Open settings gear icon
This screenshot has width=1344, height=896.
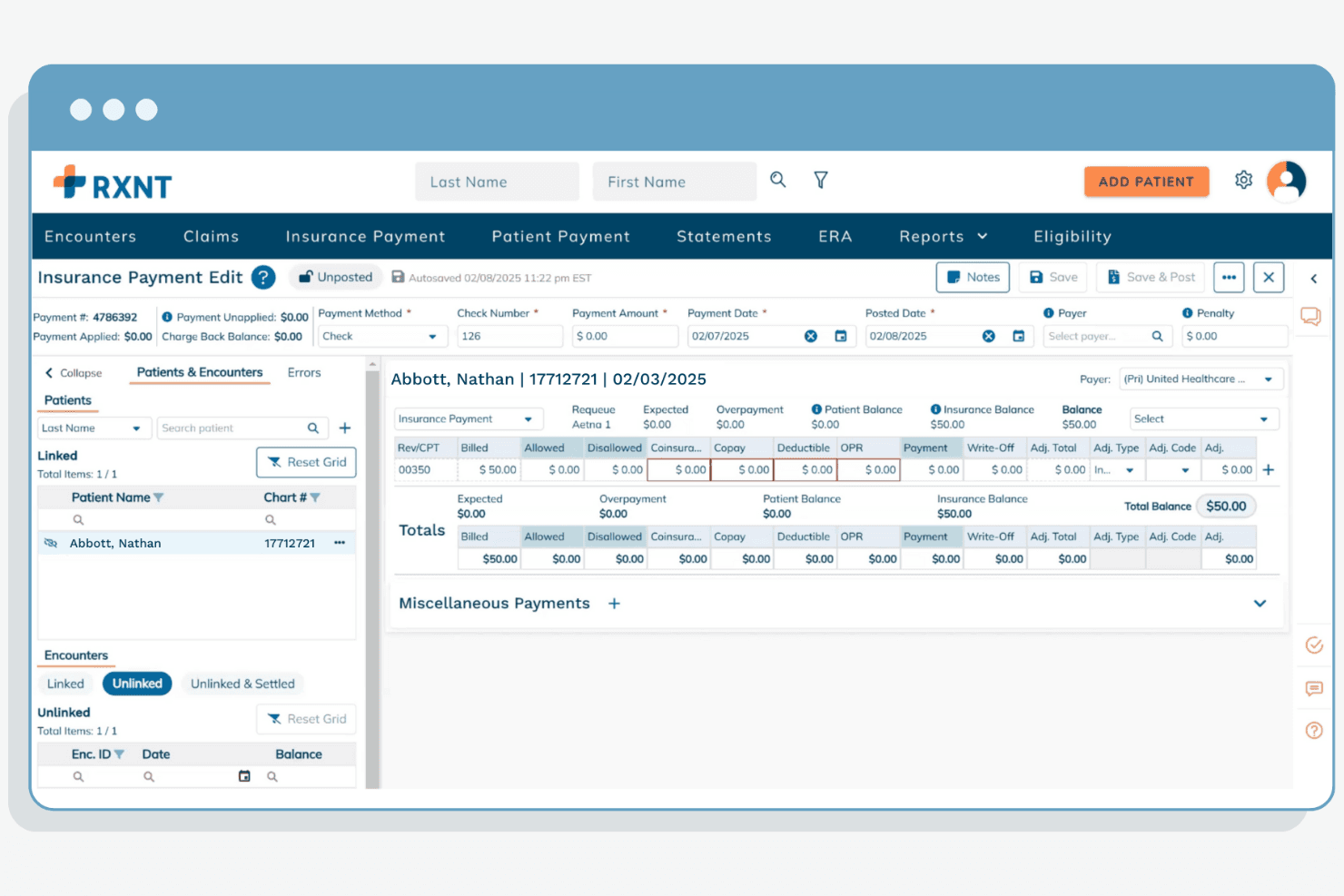[1244, 180]
